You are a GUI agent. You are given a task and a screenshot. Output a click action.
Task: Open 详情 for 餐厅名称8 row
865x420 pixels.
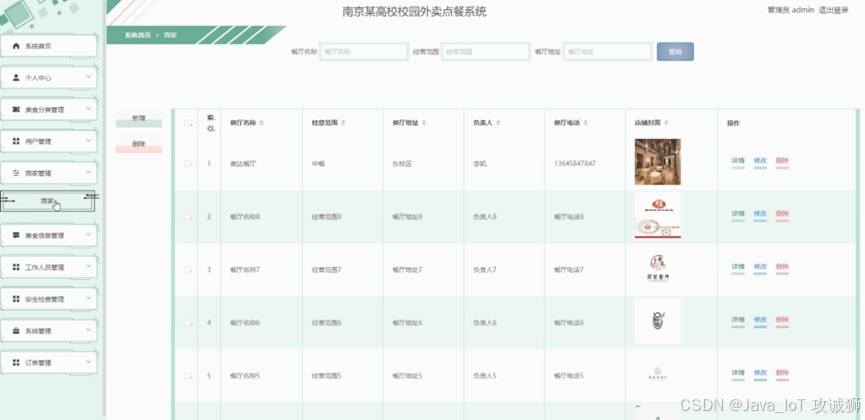738,214
